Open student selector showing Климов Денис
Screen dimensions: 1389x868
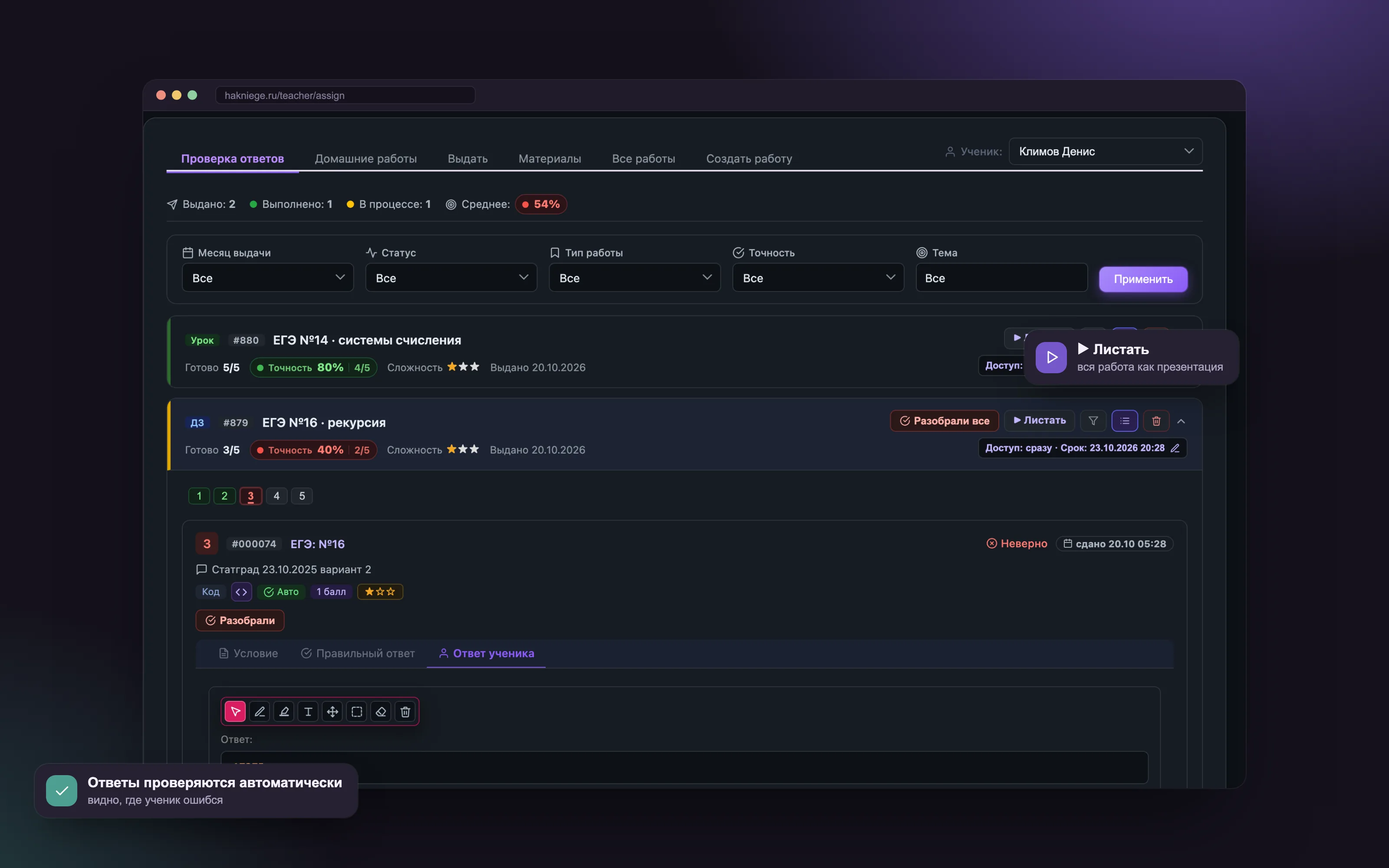(1106, 151)
